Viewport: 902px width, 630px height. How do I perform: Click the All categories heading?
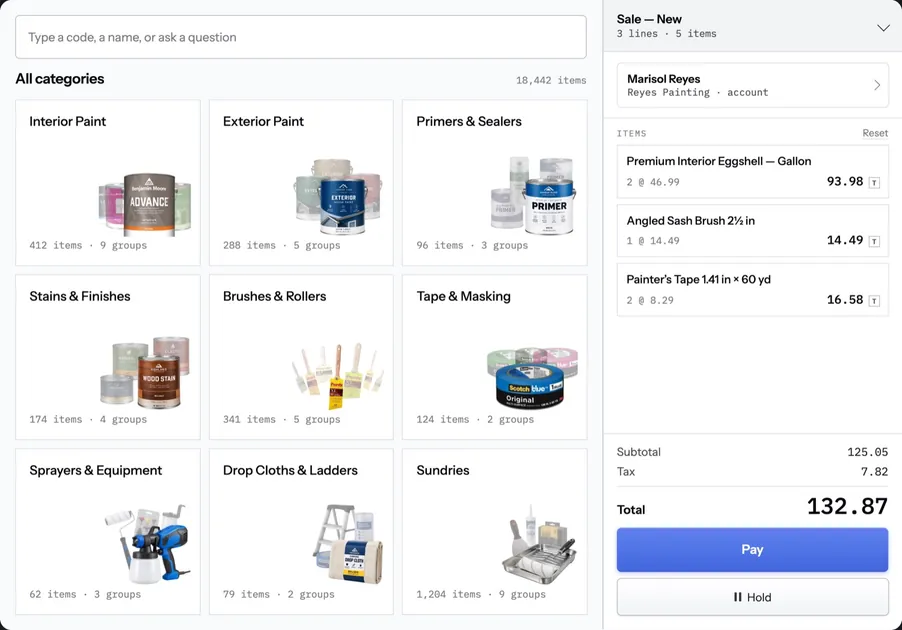click(60, 79)
